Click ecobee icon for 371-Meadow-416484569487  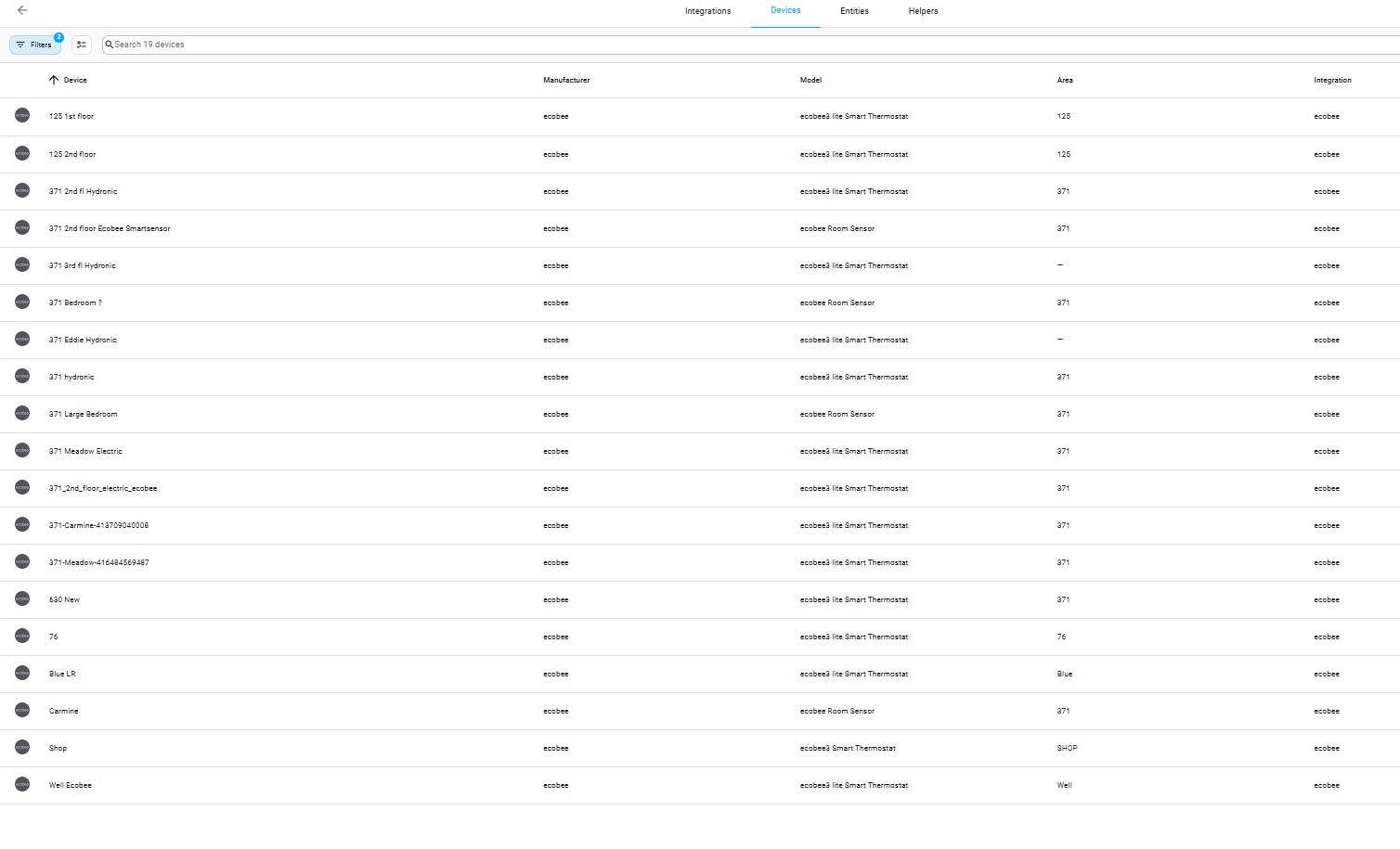point(22,561)
